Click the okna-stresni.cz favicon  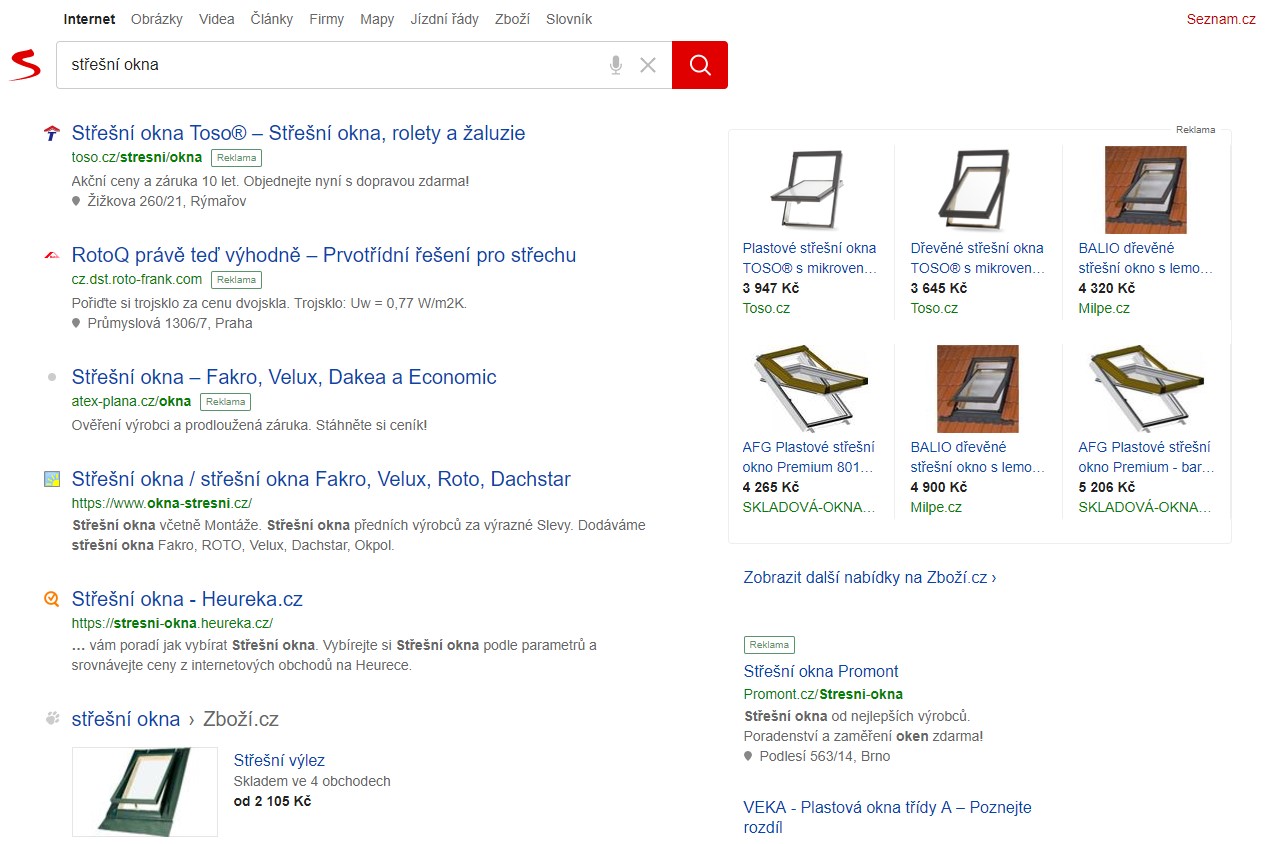pyautogui.click(x=52, y=480)
